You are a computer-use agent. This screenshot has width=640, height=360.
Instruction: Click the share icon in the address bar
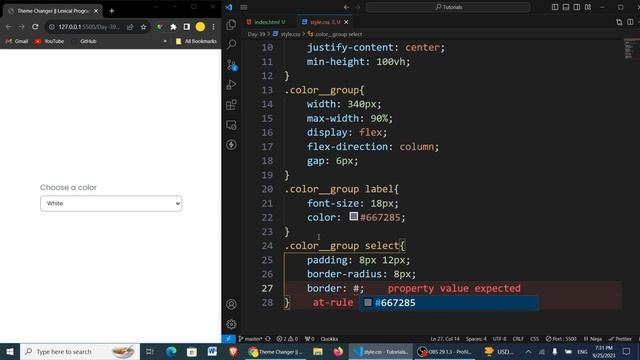tap(130, 27)
